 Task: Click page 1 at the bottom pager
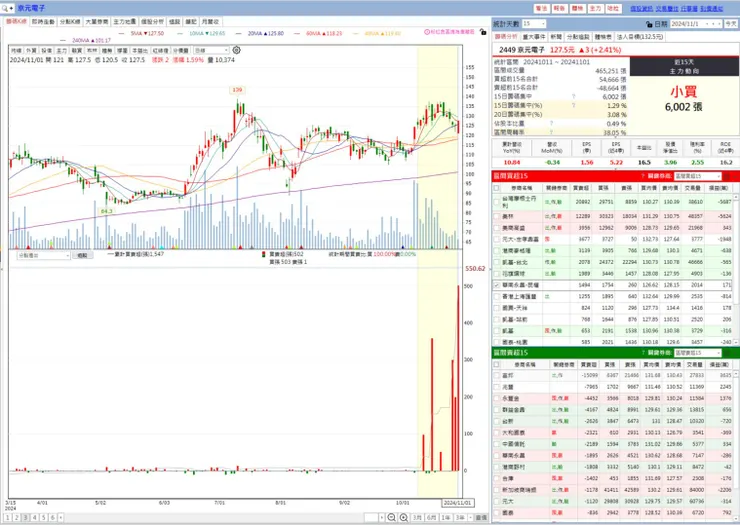click(8, 517)
